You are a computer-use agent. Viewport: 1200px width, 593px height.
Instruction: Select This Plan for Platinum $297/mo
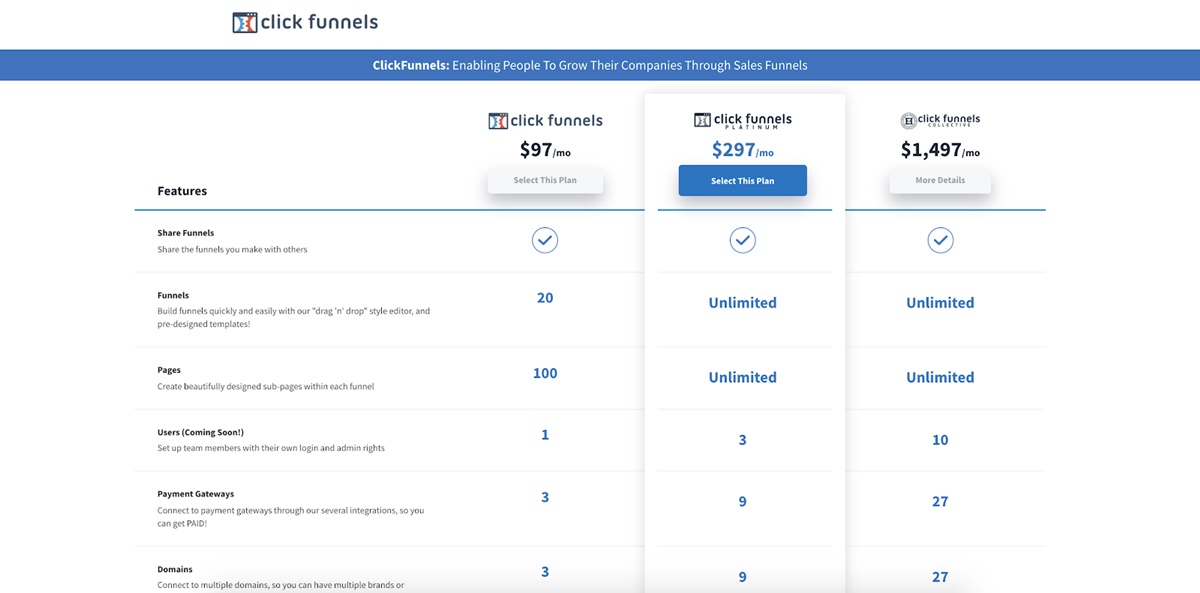pyautogui.click(x=742, y=181)
